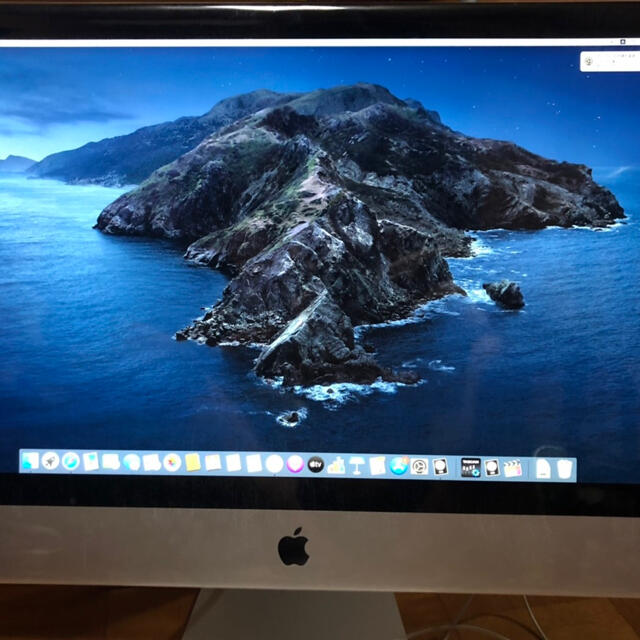Open pink-ringed Music icon in Dock
Viewport: 640px width, 640px height.
click(x=295, y=464)
